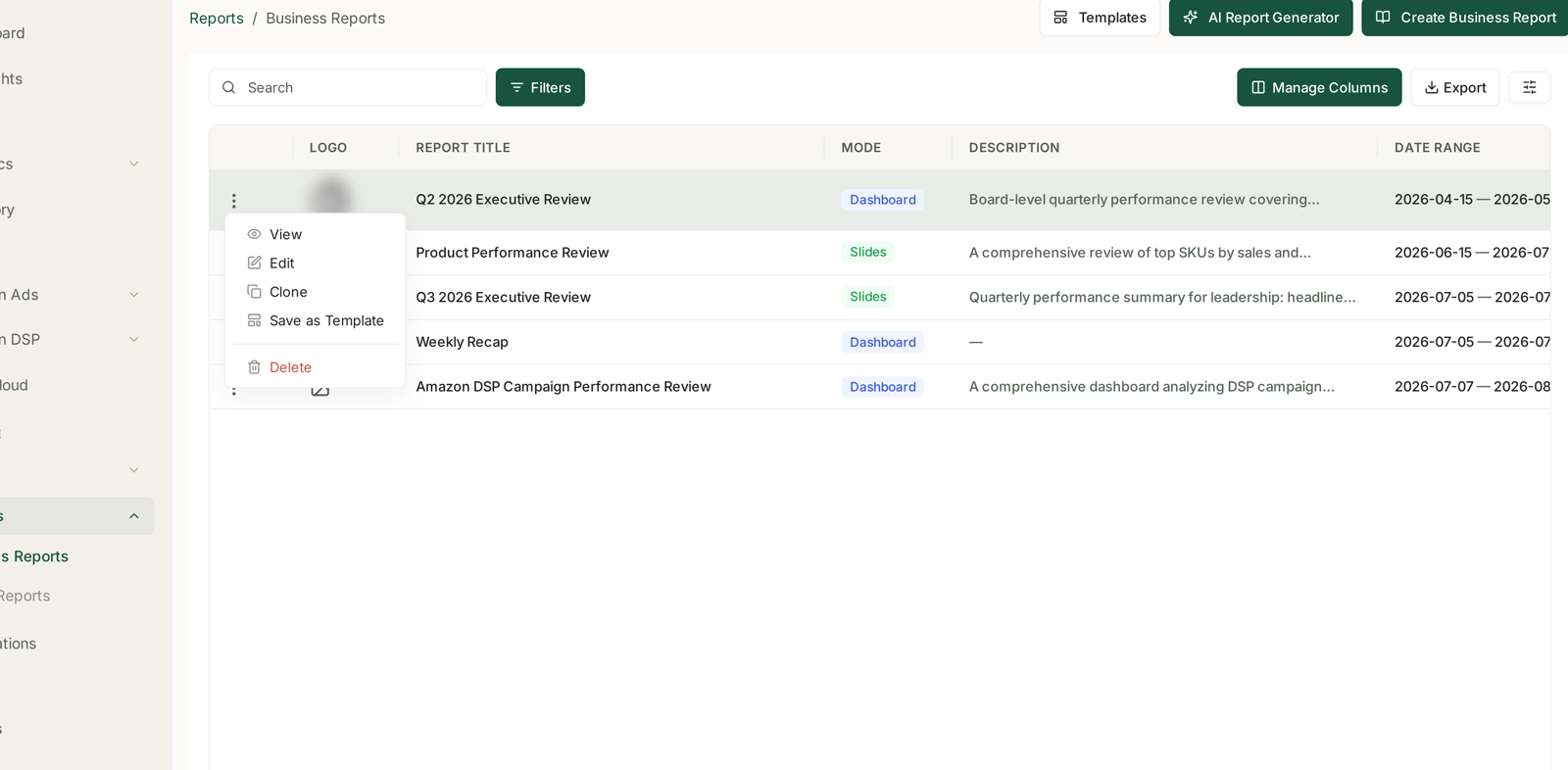Select Clone from the context menu
Image resolution: width=1568 pixels, height=770 pixels.
315,292
